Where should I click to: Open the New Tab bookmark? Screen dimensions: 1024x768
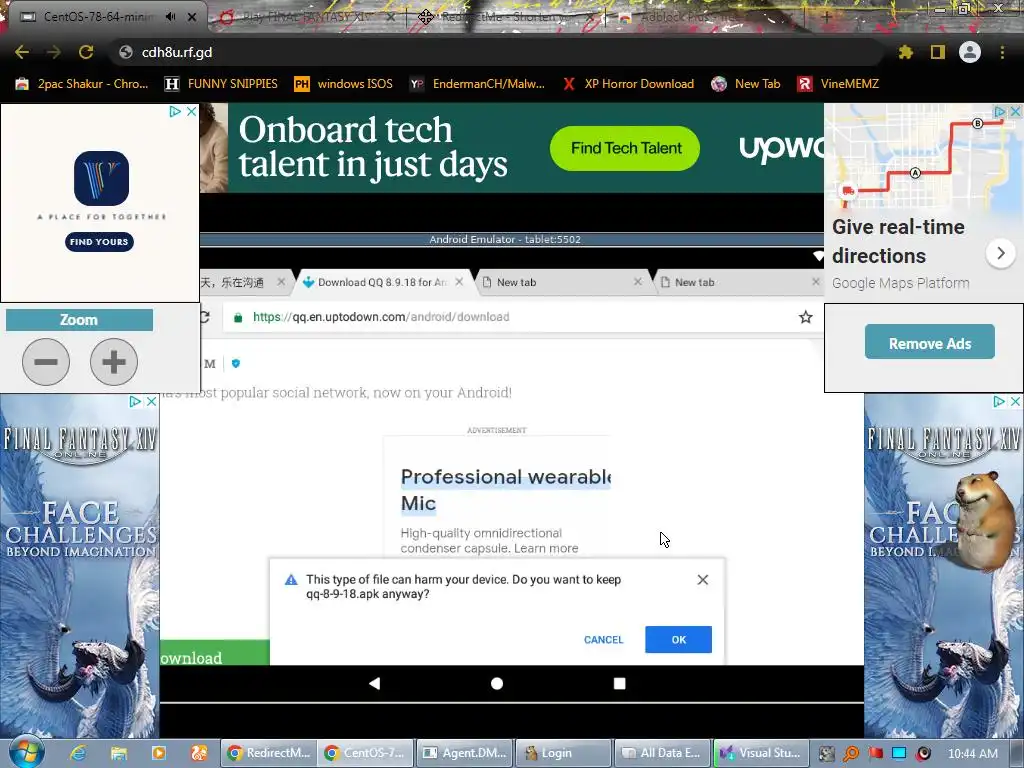coord(746,84)
